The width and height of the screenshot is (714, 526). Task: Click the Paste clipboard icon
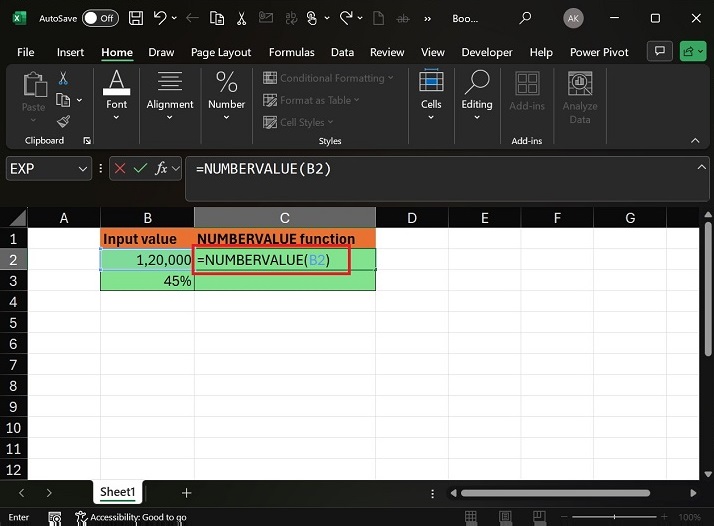(x=35, y=84)
